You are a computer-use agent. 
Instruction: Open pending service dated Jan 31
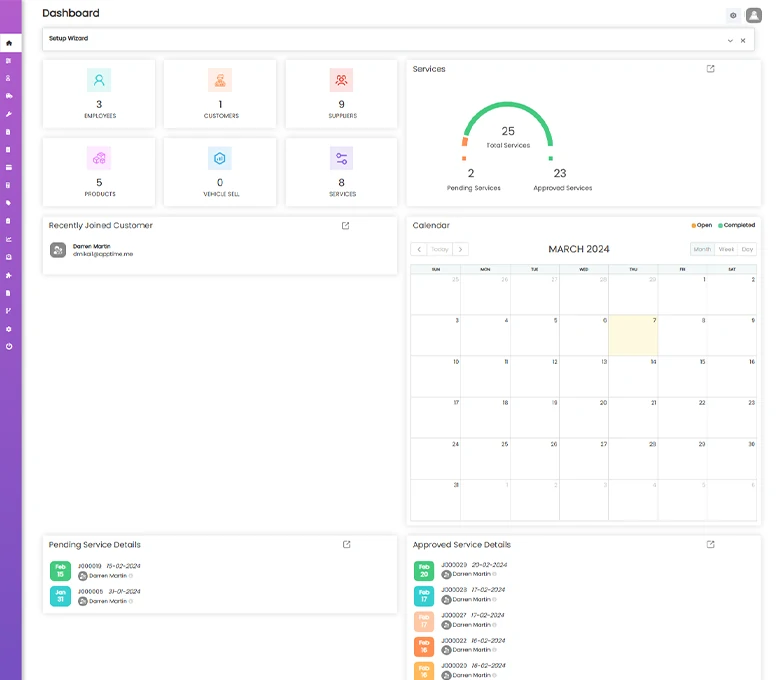click(x=60, y=596)
